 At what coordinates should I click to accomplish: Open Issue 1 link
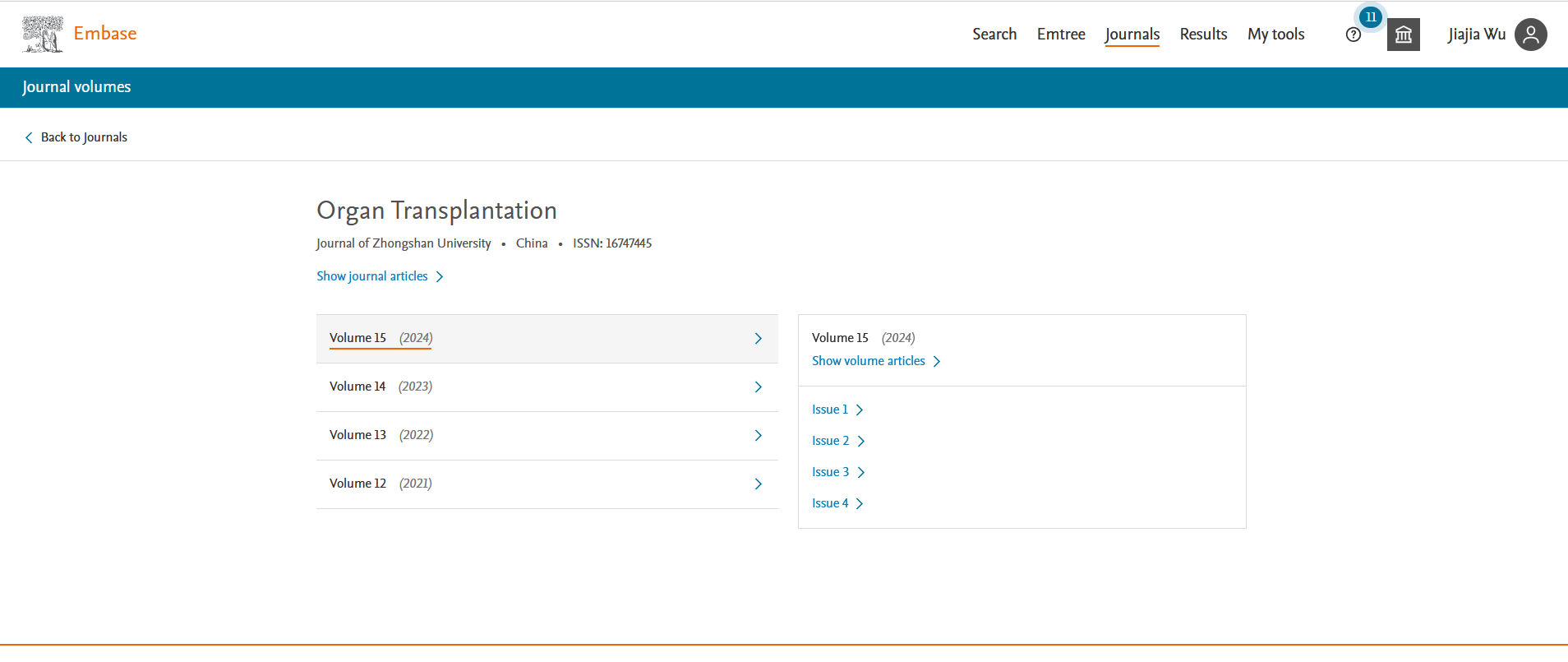(x=830, y=410)
